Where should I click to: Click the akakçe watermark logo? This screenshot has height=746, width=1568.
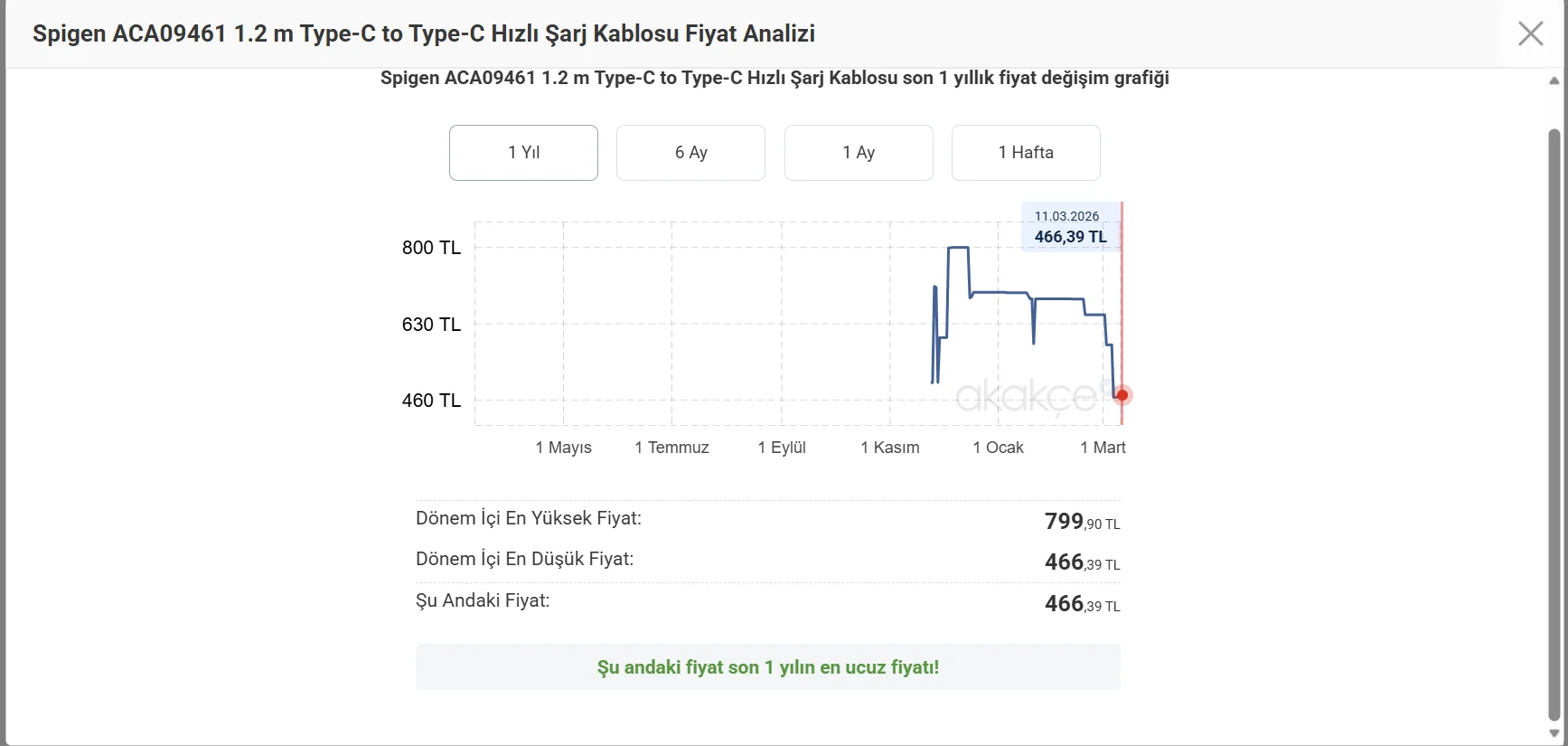coord(1026,396)
